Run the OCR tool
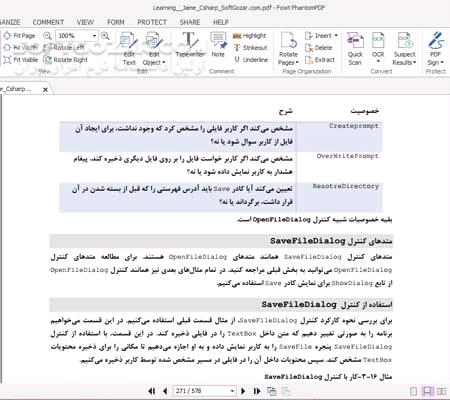450x400 pixels. (378, 45)
